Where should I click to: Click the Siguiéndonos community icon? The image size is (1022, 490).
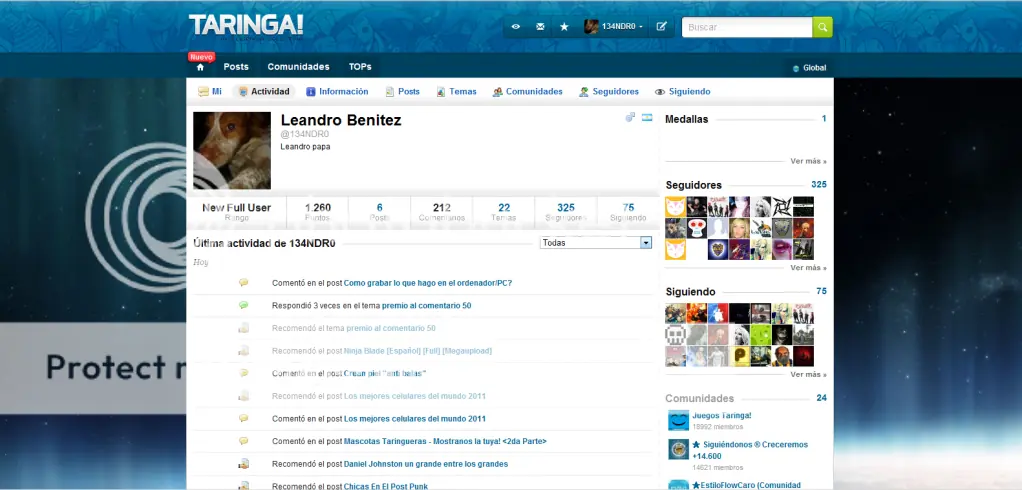pyautogui.click(x=678, y=450)
